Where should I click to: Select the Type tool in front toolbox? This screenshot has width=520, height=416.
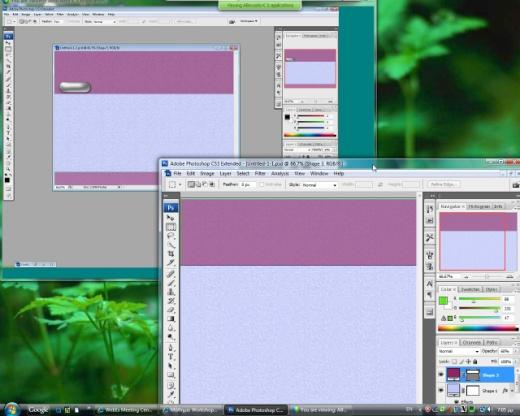(171, 357)
